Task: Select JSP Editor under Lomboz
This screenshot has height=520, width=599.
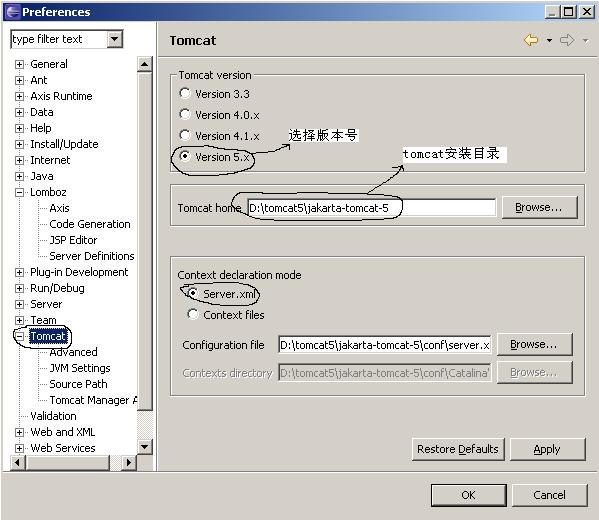Action: pos(73,240)
